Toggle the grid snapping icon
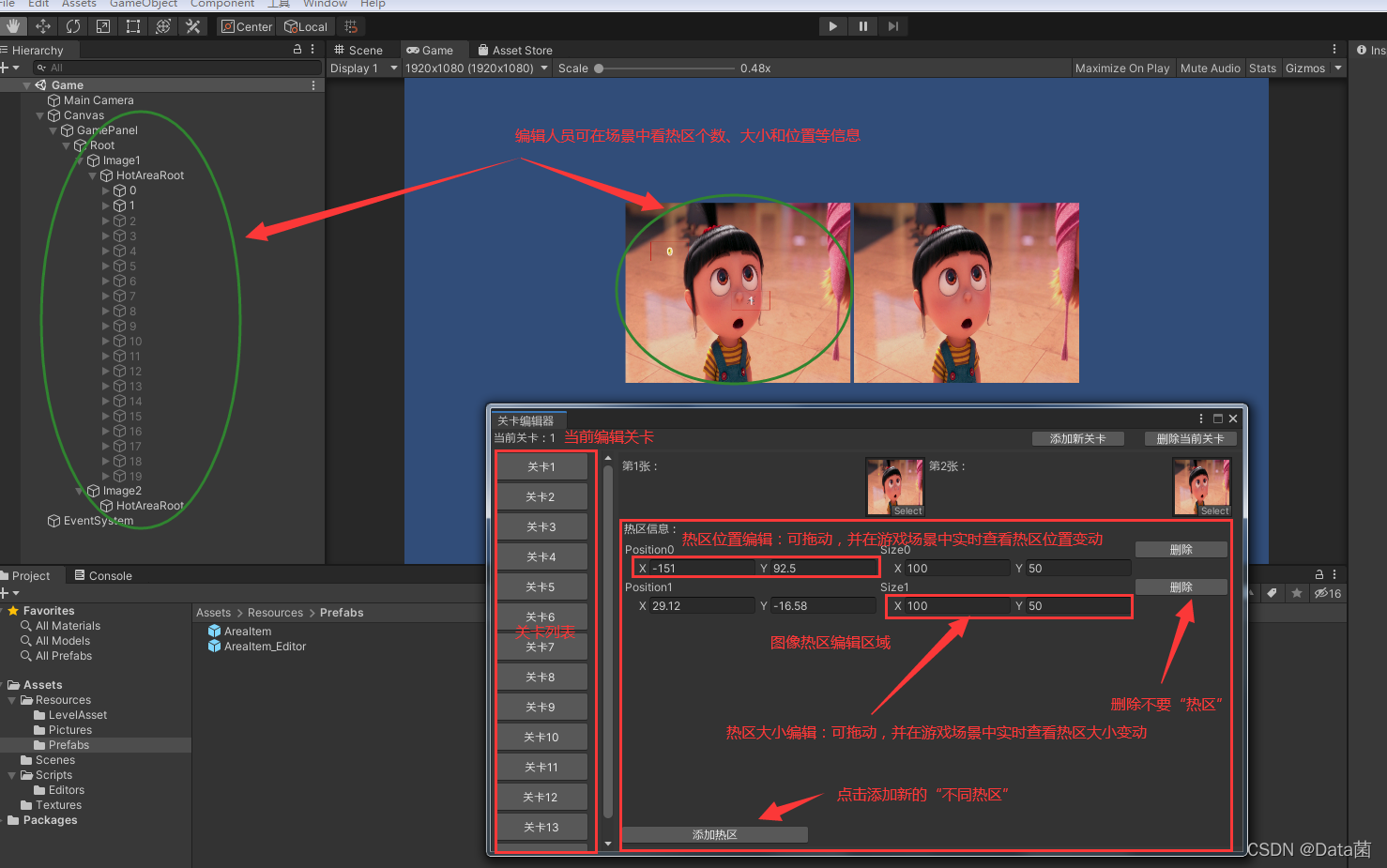 coord(351,26)
